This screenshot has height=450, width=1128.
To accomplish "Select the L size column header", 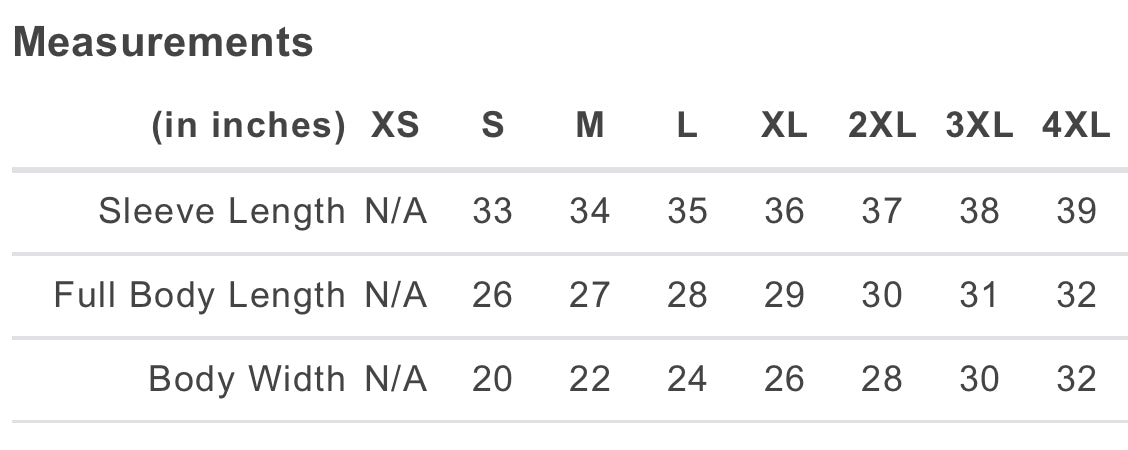I will pyautogui.click(x=686, y=126).
